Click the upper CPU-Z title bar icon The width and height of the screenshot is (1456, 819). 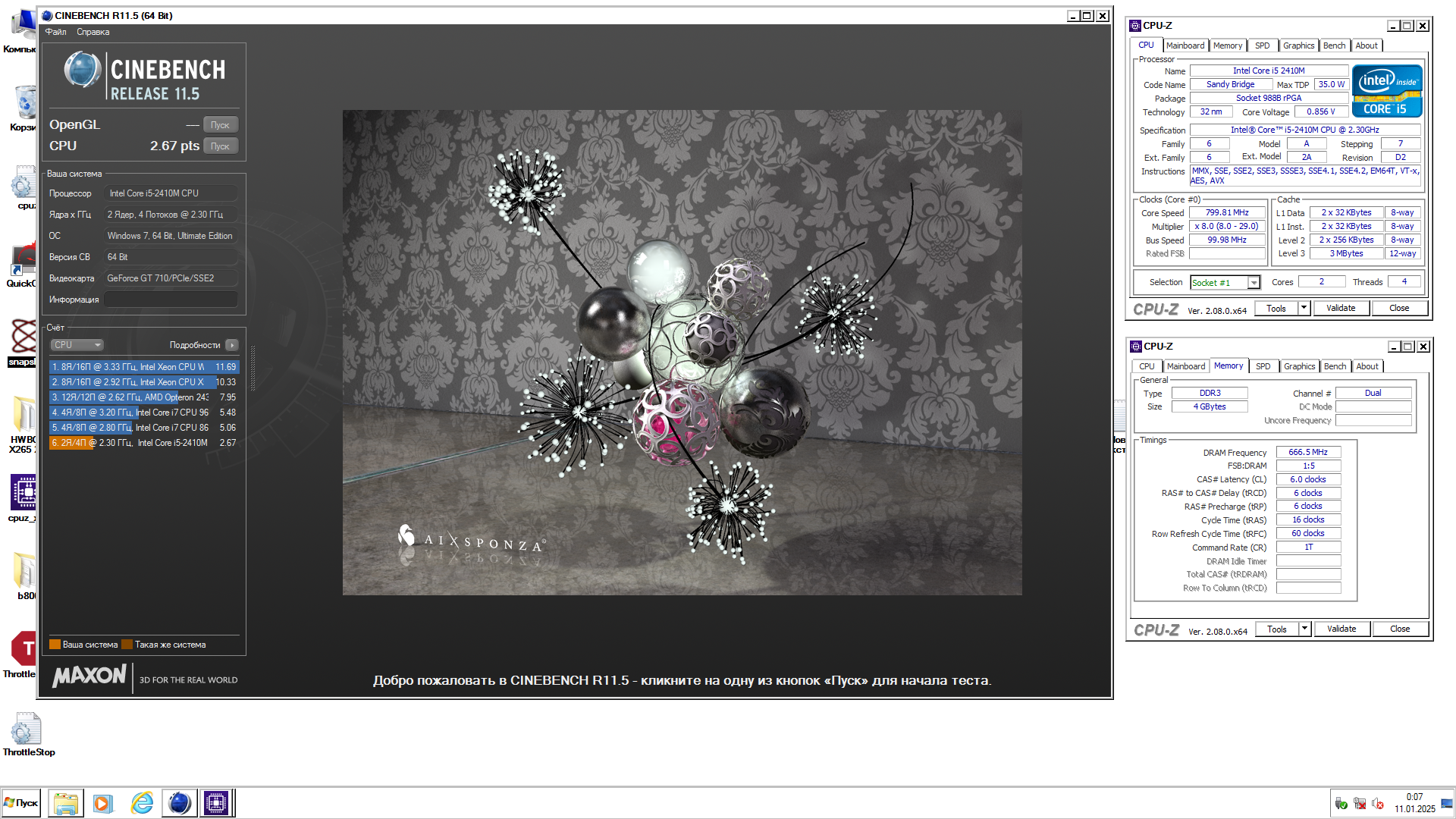click(1135, 26)
